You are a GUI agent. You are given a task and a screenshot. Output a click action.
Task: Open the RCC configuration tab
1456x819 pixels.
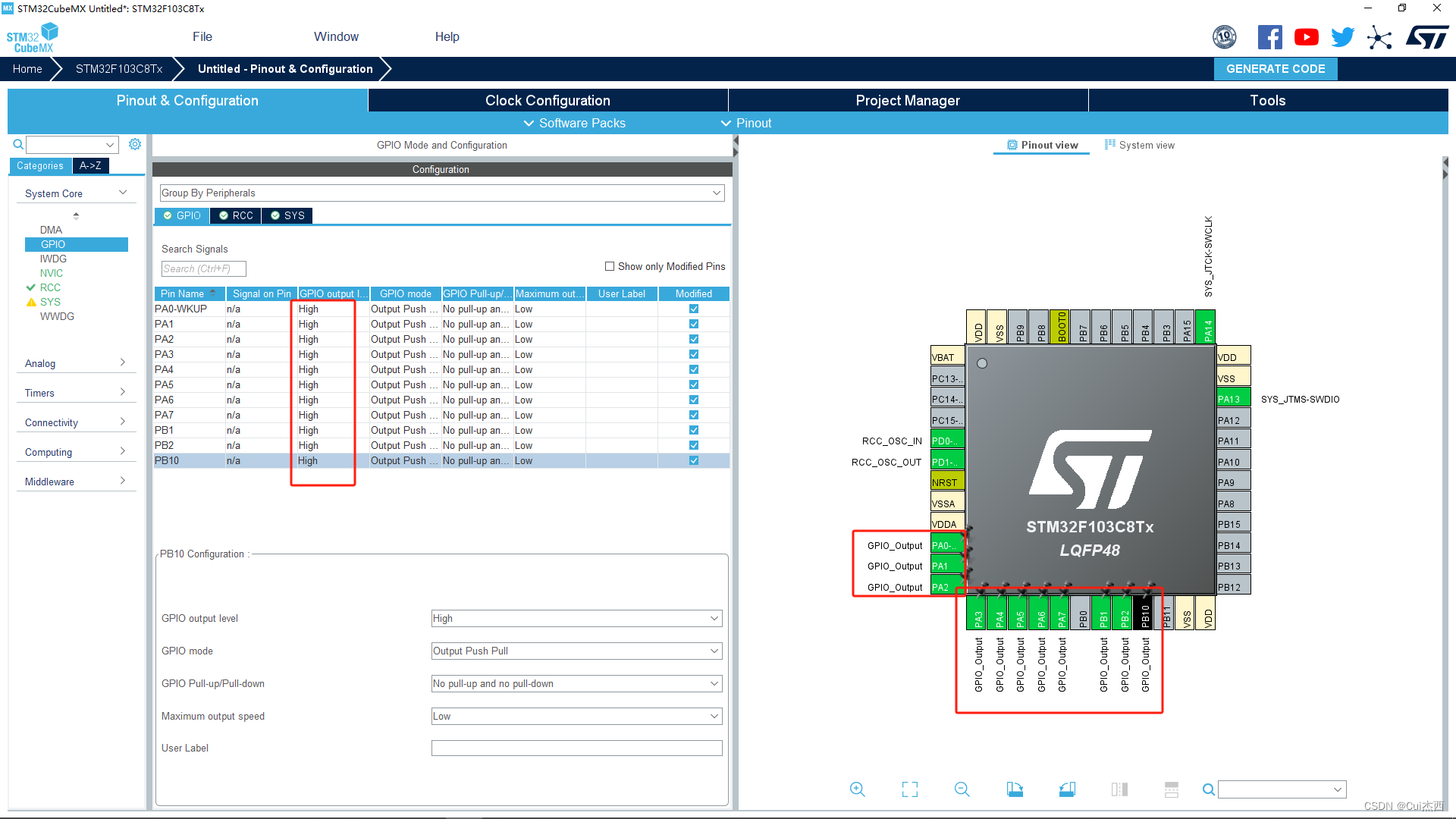pos(236,215)
